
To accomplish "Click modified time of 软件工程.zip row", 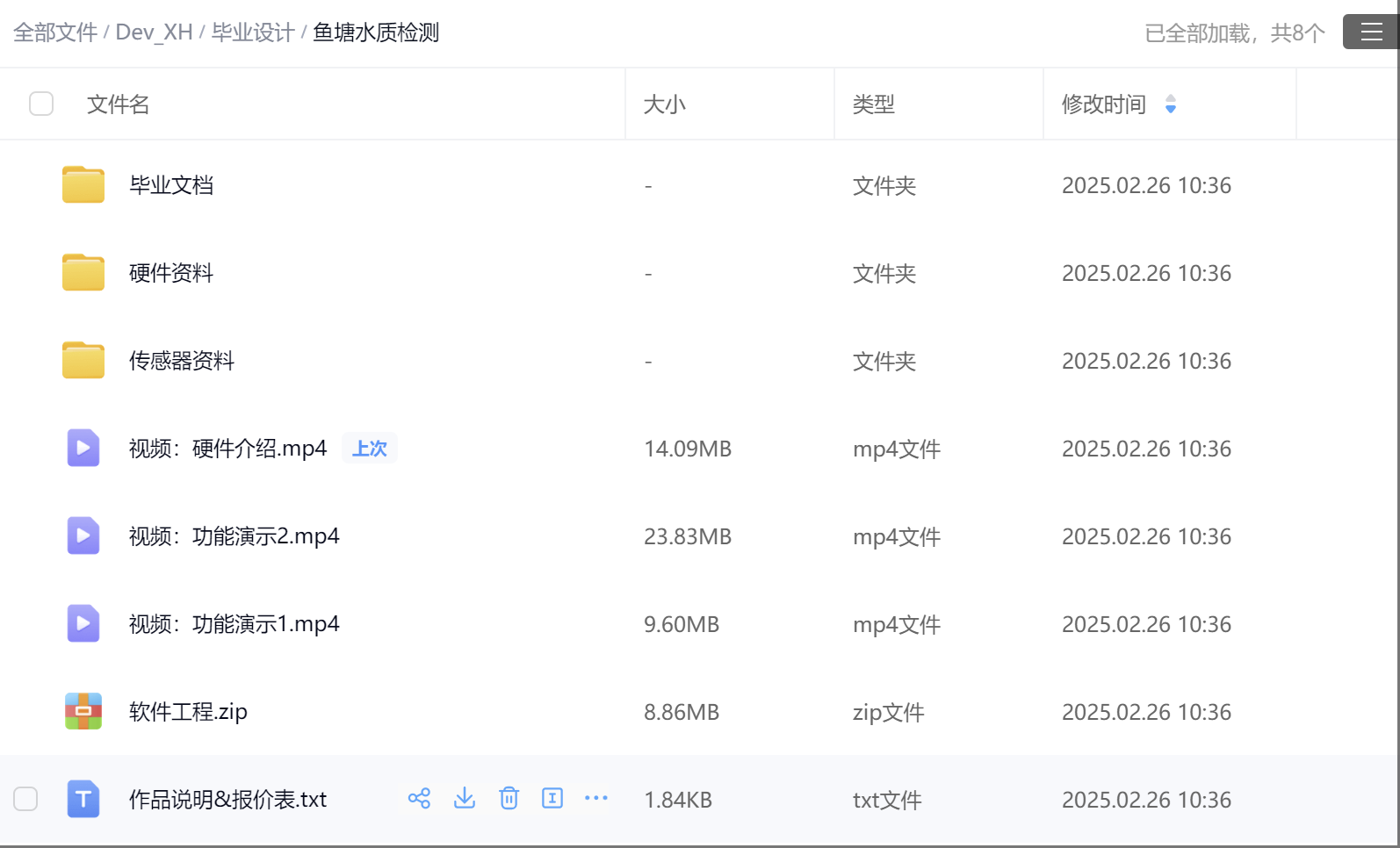I will [1146, 712].
